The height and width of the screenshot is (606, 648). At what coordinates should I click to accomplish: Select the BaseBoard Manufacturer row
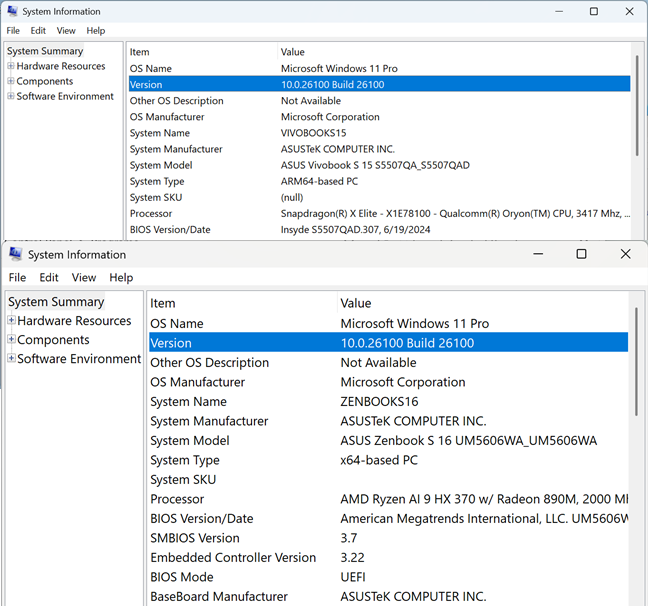coord(388,596)
